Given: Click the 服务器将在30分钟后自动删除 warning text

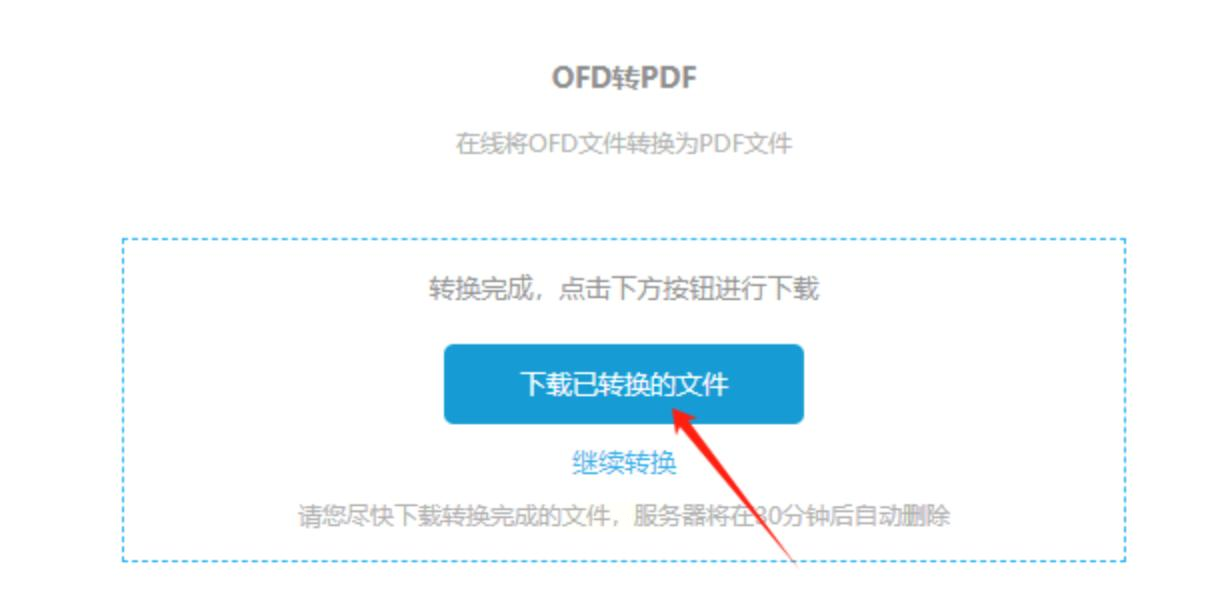Looking at the screenshot, I should point(792,517).
